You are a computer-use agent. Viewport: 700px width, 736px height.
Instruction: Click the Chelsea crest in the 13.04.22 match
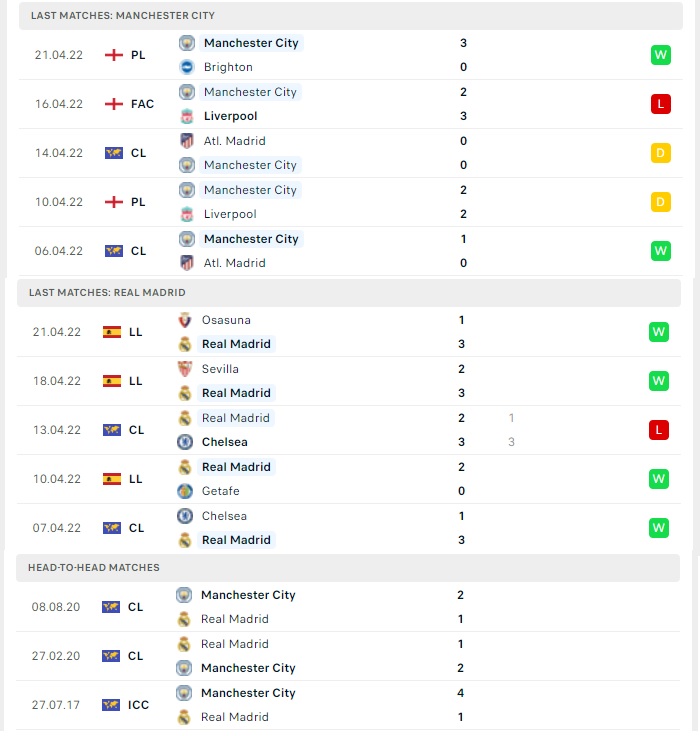(185, 442)
